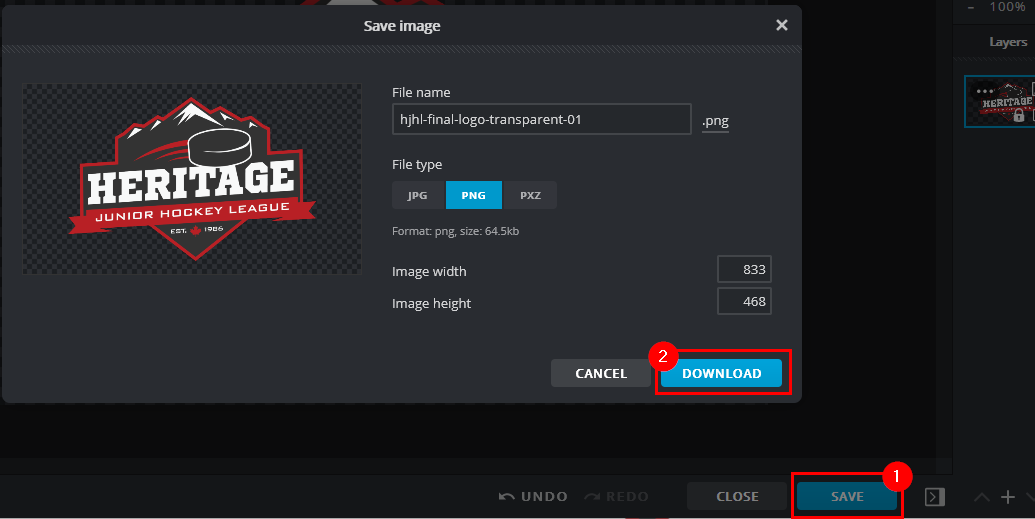Click the 'File type' label

point(417,164)
